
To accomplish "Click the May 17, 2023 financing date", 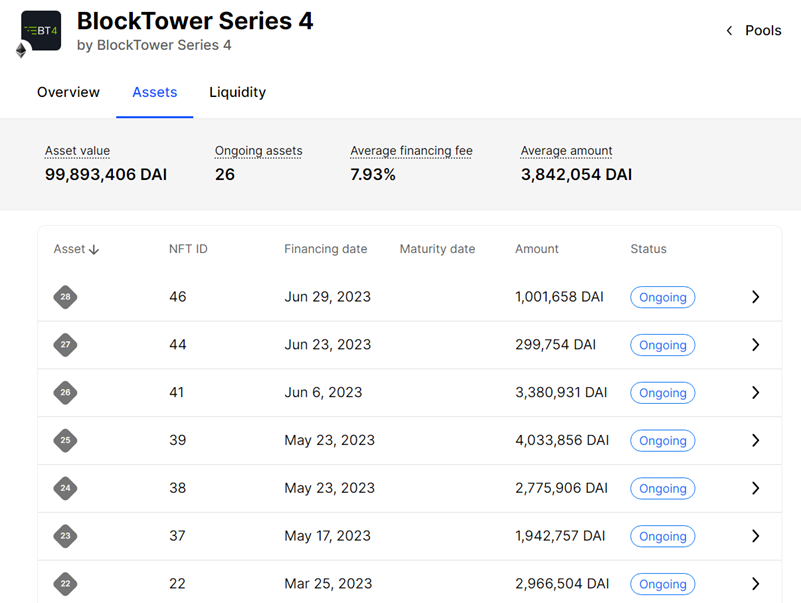I will click(327, 536).
